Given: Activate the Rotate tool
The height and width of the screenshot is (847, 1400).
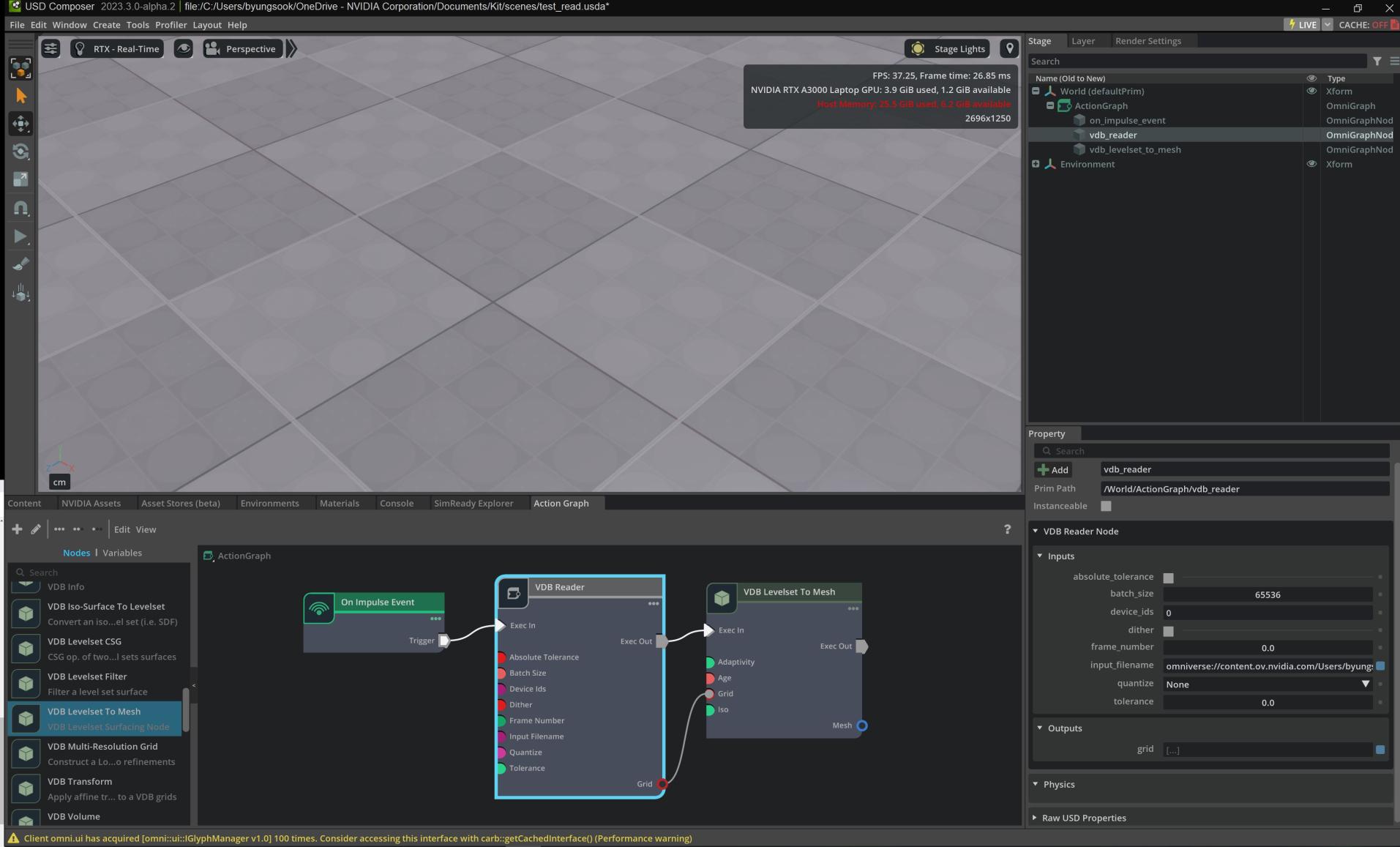Looking at the screenshot, I should tap(20, 152).
